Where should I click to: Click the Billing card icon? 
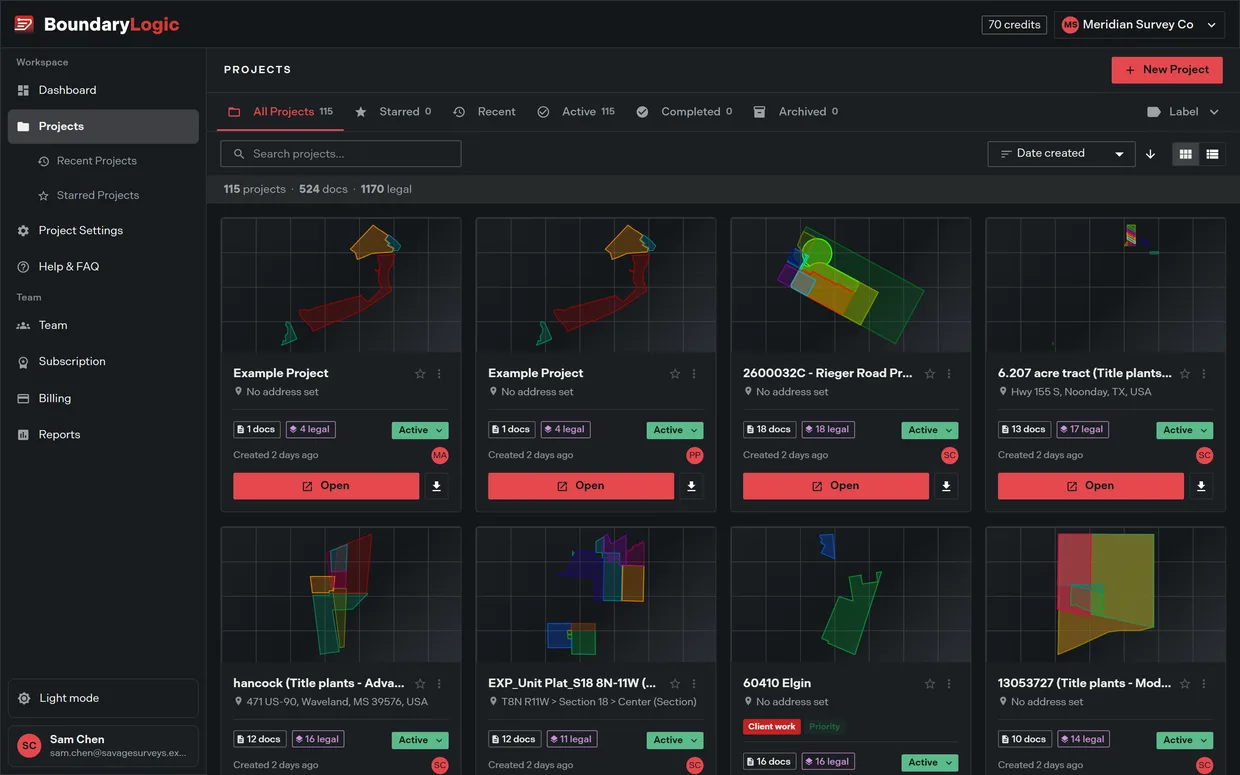coord(23,399)
